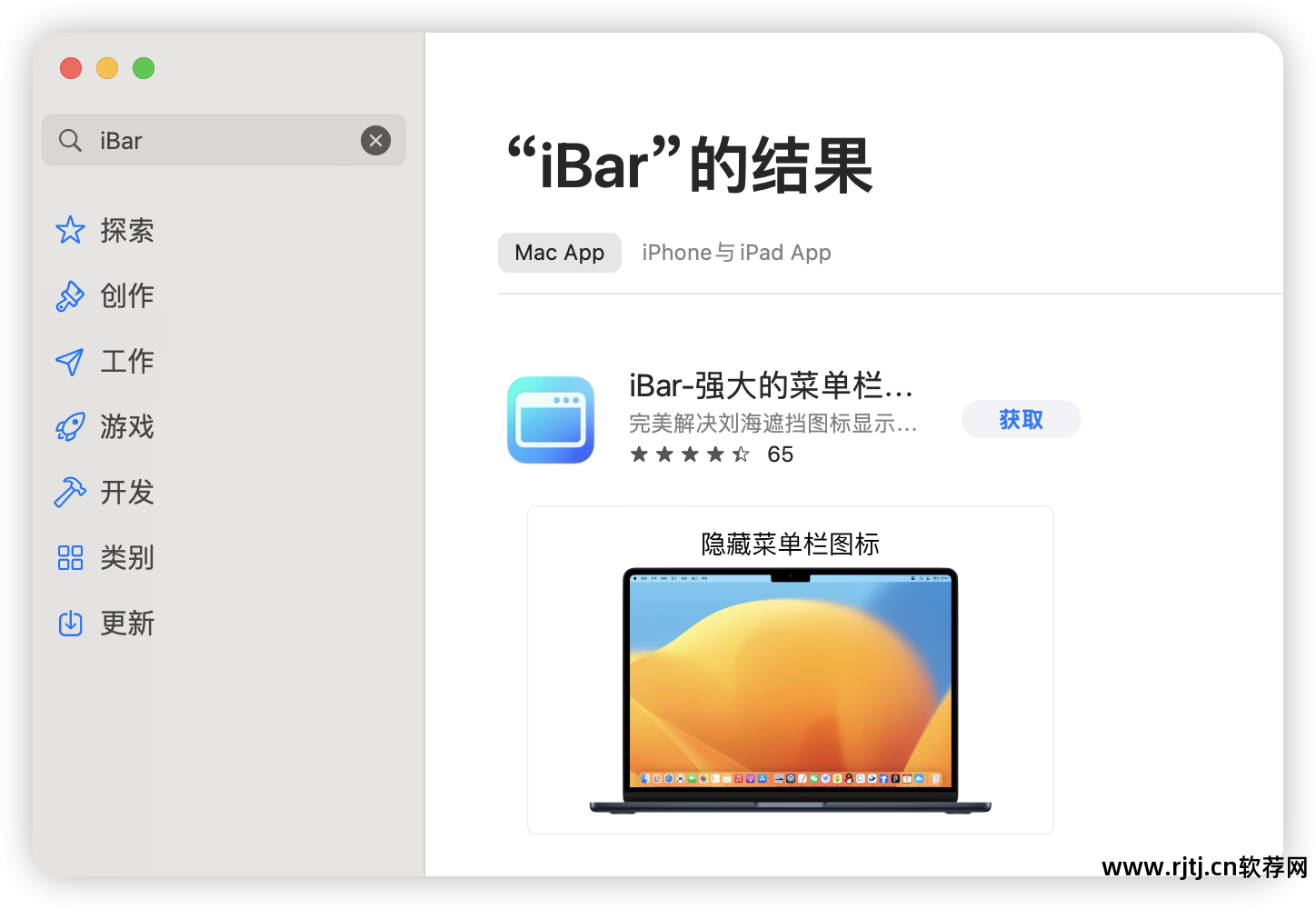The height and width of the screenshot is (909, 1316).
Task: Open the iBar app detail page
Action: (x=771, y=385)
